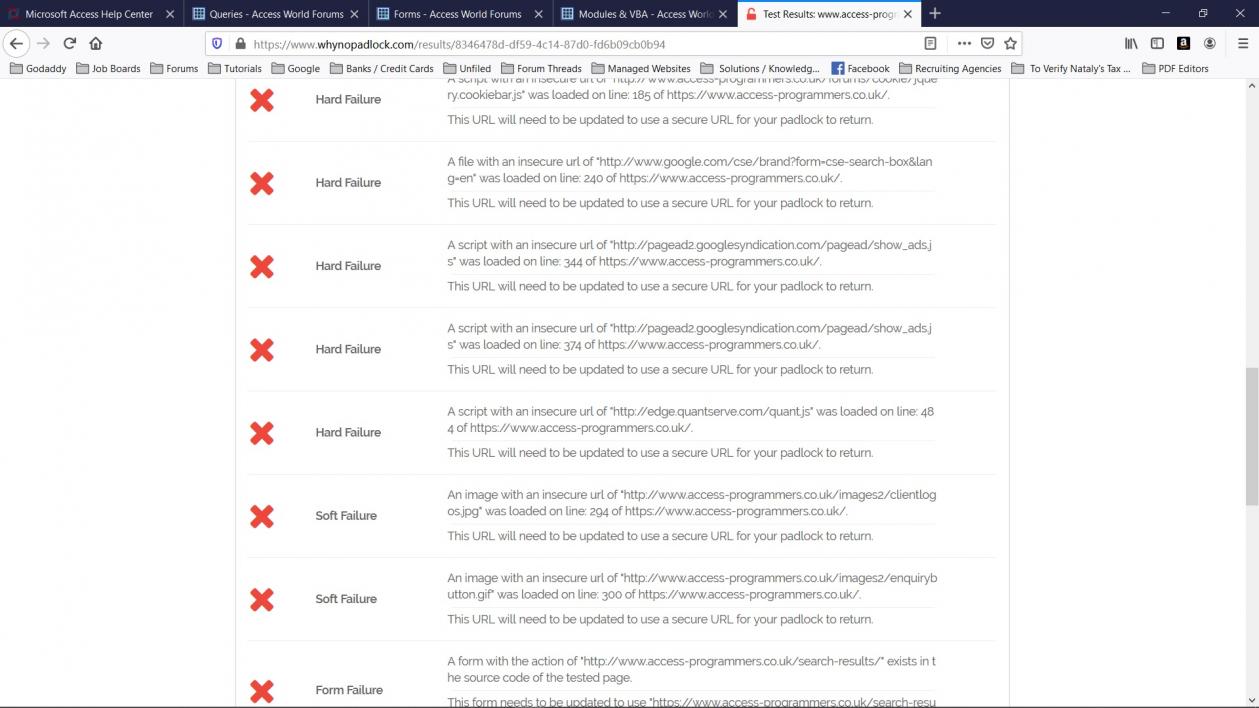Click the Amazon toolbar extension icon

click(1183, 43)
